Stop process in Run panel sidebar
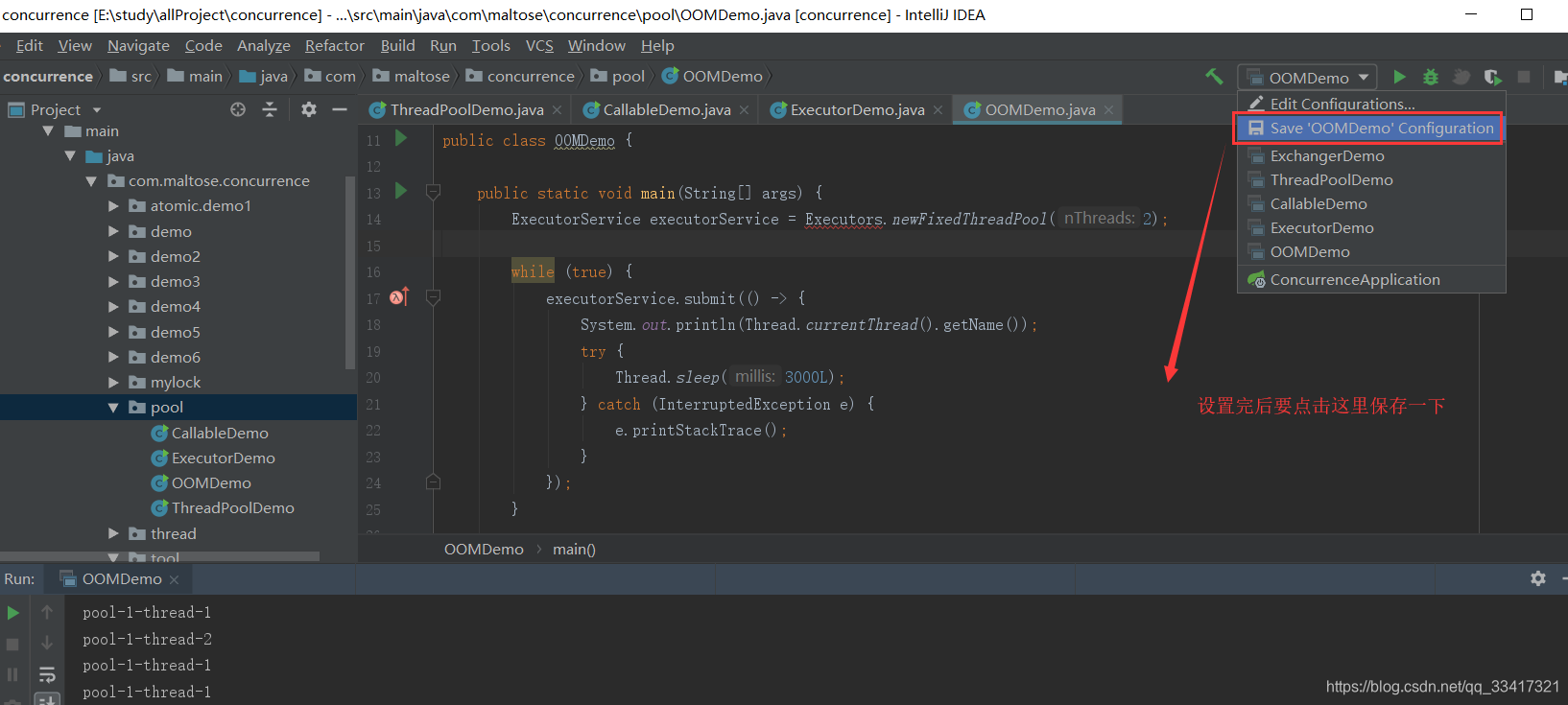Image resolution: width=1568 pixels, height=705 pixels. coord(12,645)
